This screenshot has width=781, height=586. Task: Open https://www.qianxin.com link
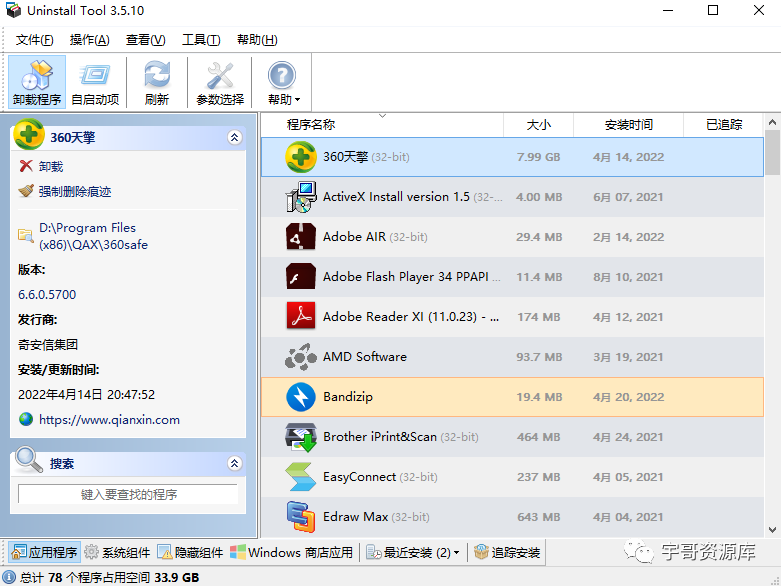click(x=109, y=420)
